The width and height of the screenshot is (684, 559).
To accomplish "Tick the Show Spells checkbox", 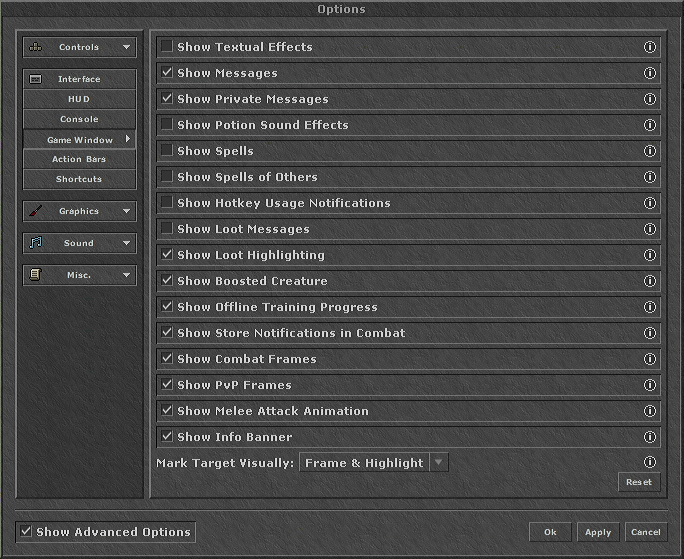I will pyautogui.click(x=167, y=150).
